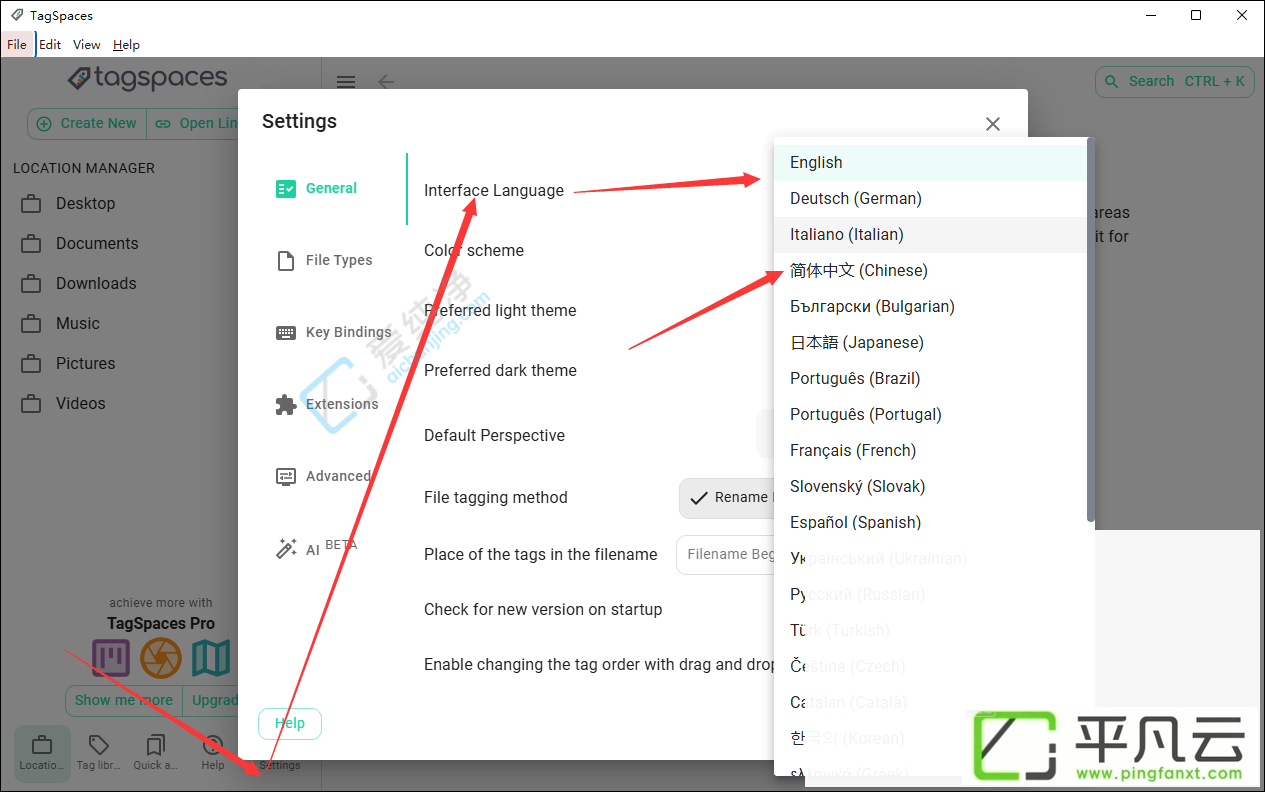Click the purple kanban Pro icon
The width and height of the screenshot is (1265, 792).
pyautogui.click(x=111, y=658)
